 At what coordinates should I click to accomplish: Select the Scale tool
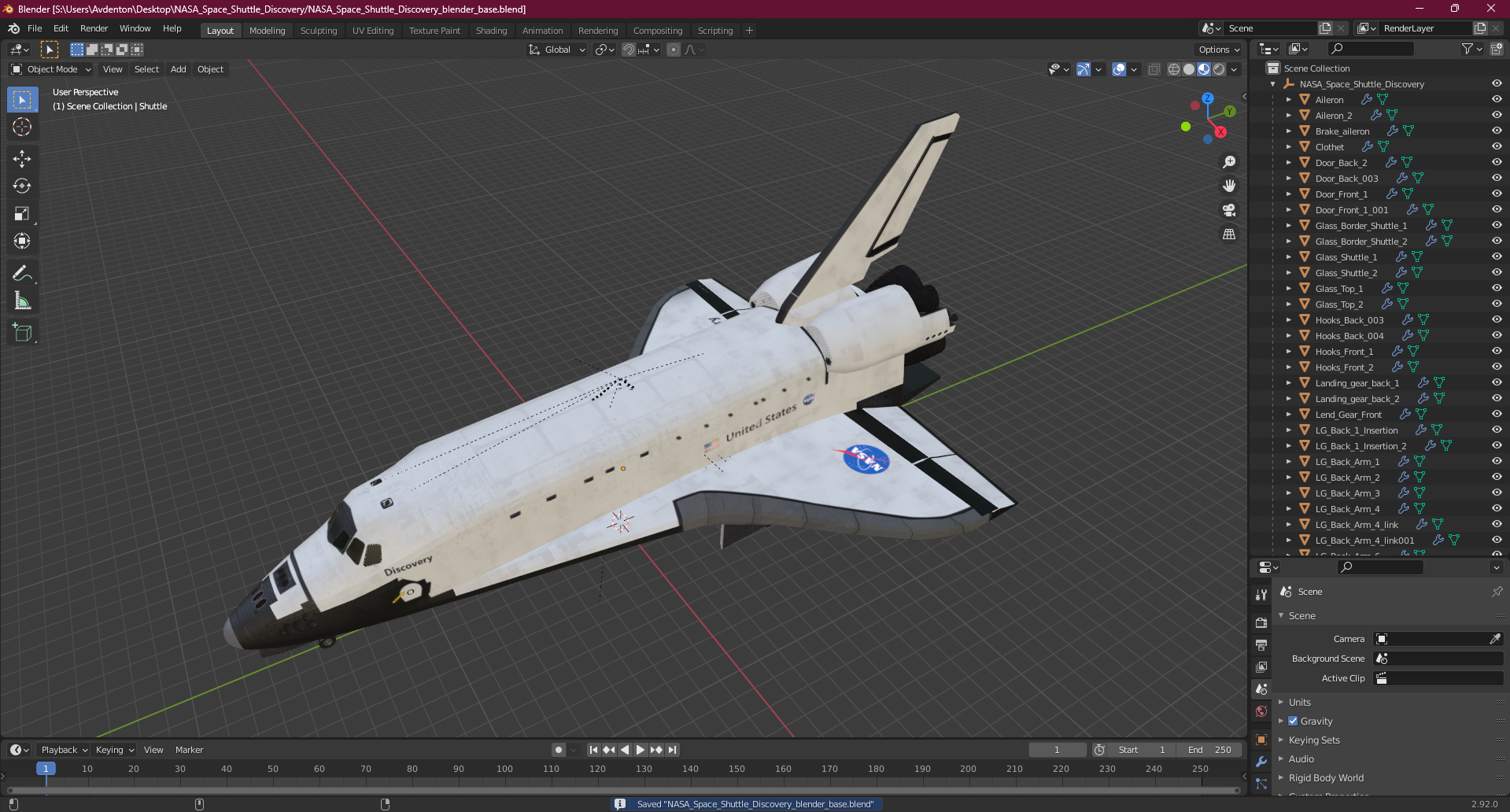tap(22, 214)
